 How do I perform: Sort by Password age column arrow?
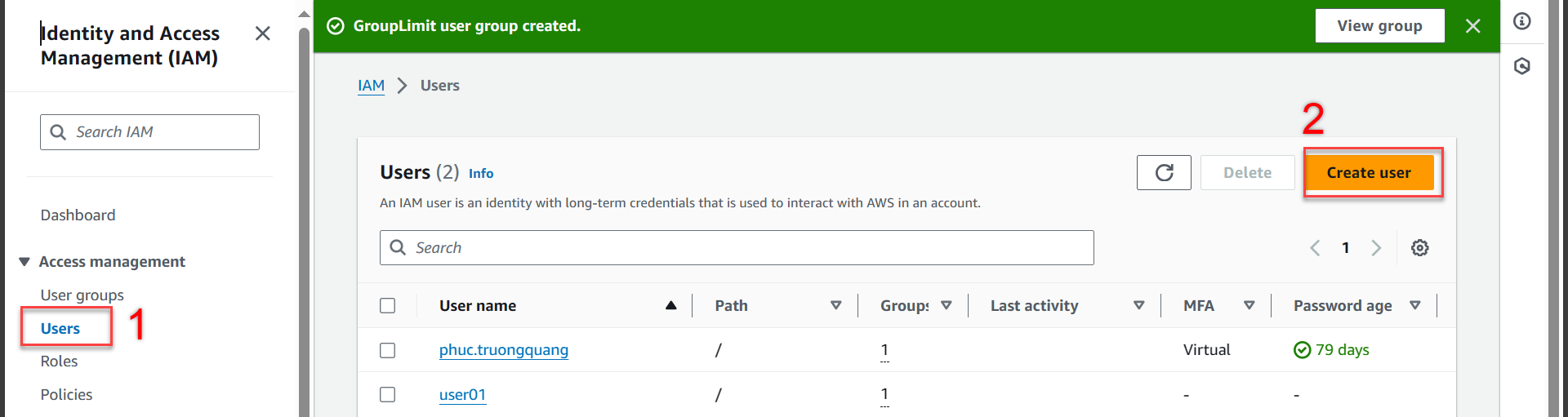point(1414,305)
